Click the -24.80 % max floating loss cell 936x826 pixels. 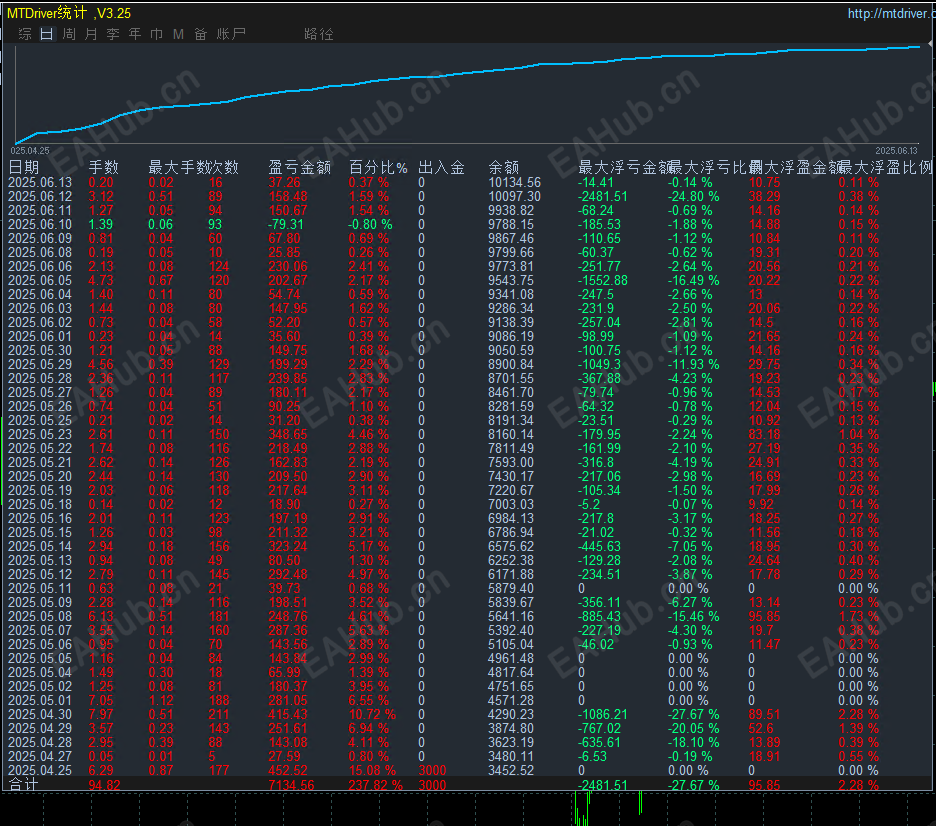pyautogui.click(x=693, y=196)
